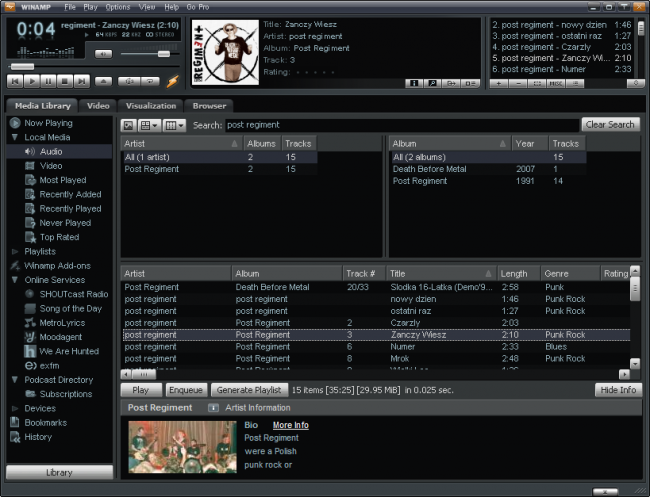Image resolution: width=650 pixels, height=497 pixels.
Task: Open Moodagent service
Action: click(x=61, y=337)
